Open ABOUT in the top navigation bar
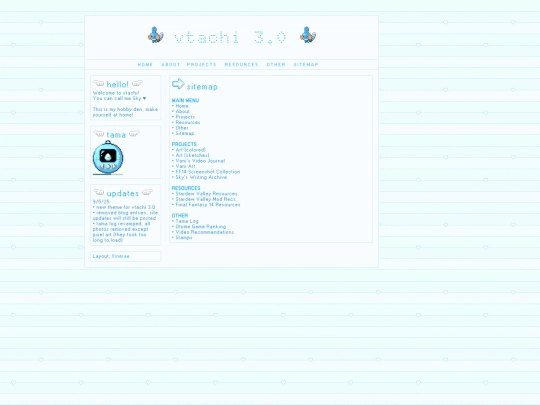The height and width of the screenshot is (405, 540). click(x=170, y=64)
